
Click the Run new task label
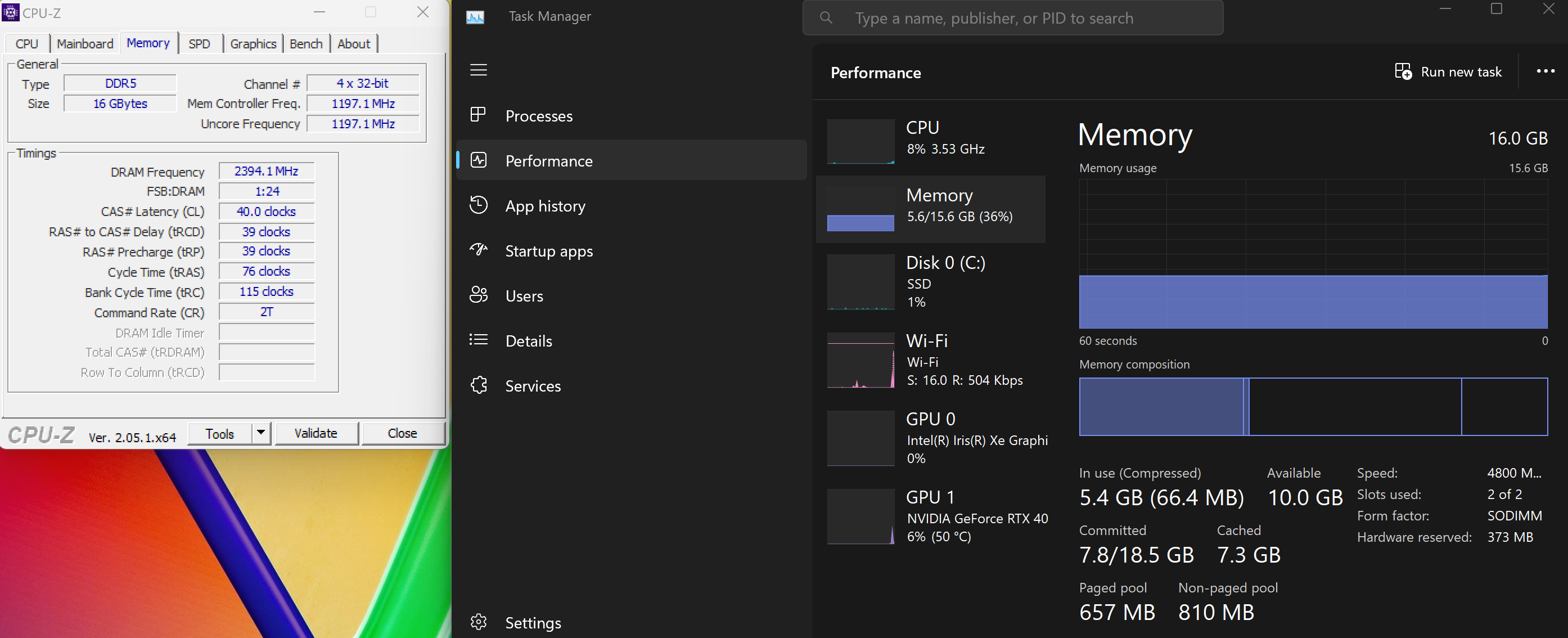click(x=1461, y=72)
